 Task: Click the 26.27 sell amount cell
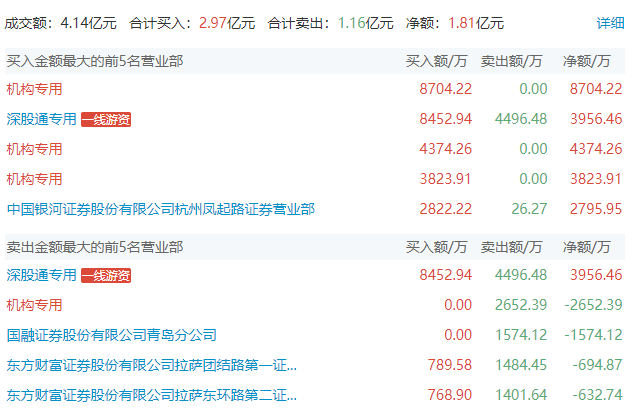pyautogui.click(x=529, y=209)
